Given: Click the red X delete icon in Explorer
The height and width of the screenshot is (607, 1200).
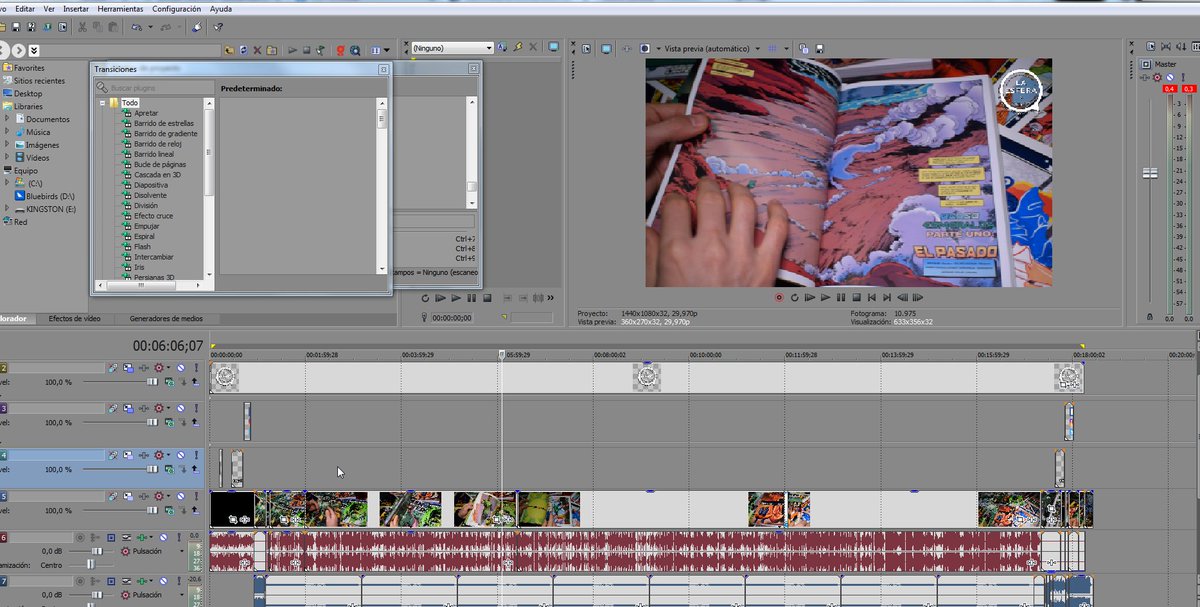Looking at the screenshot, I should tap(257, 50).
